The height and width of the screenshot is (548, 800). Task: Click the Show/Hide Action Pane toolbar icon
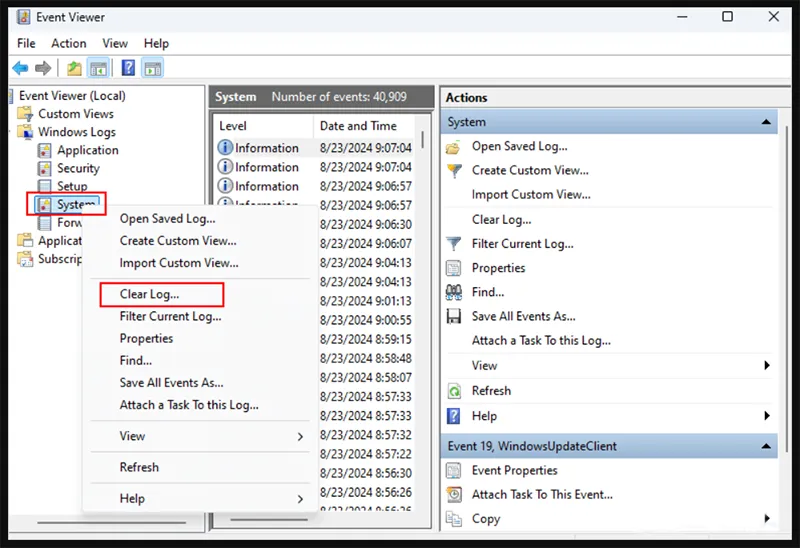coord(152,68)
